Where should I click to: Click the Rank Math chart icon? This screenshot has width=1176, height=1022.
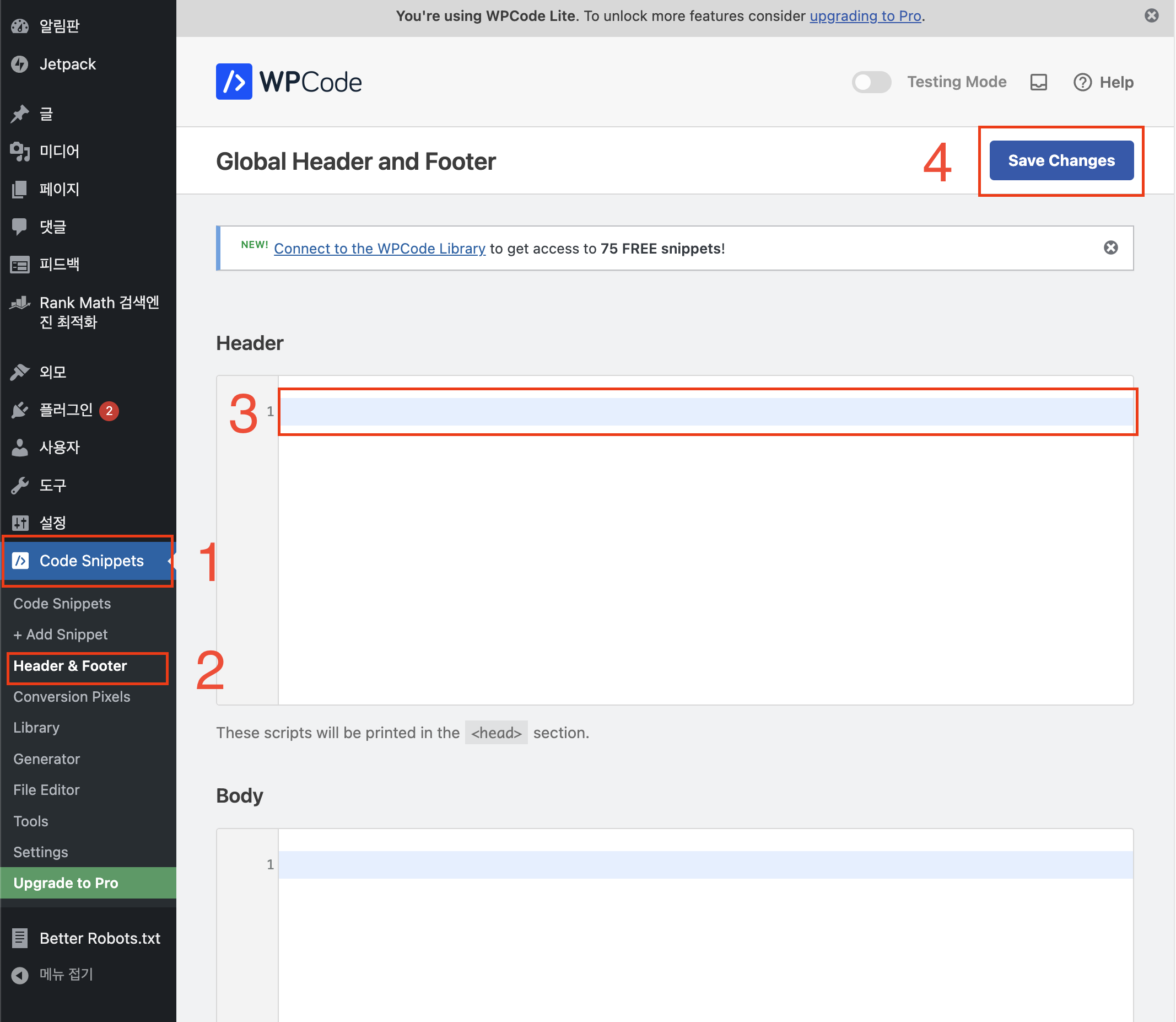(20, 303)
